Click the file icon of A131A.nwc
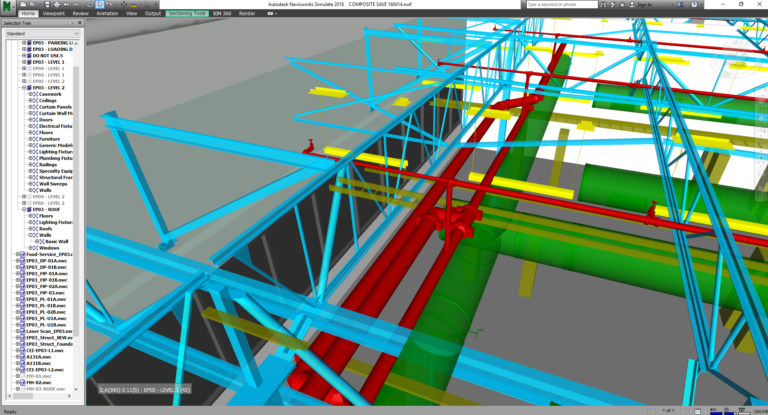Viewport: 768px width, 415px height. click(x=22, y=357)
